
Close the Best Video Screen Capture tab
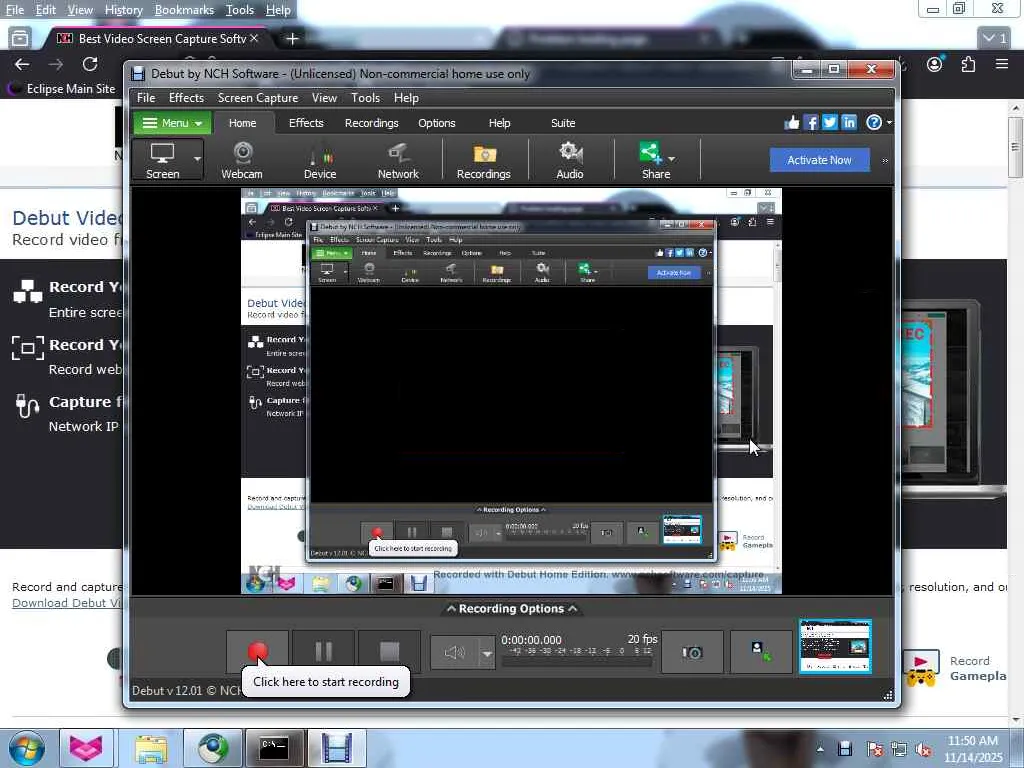[254, 39]
